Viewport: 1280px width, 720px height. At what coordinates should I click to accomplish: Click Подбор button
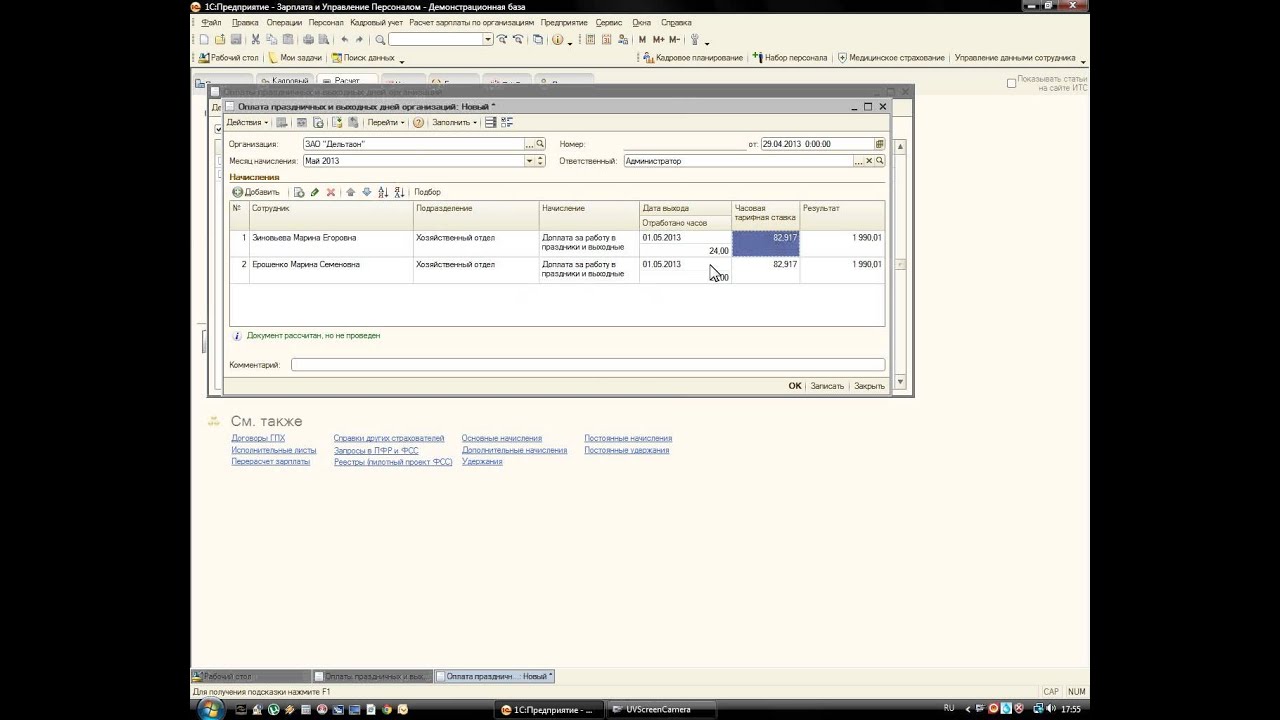point(427,192)
